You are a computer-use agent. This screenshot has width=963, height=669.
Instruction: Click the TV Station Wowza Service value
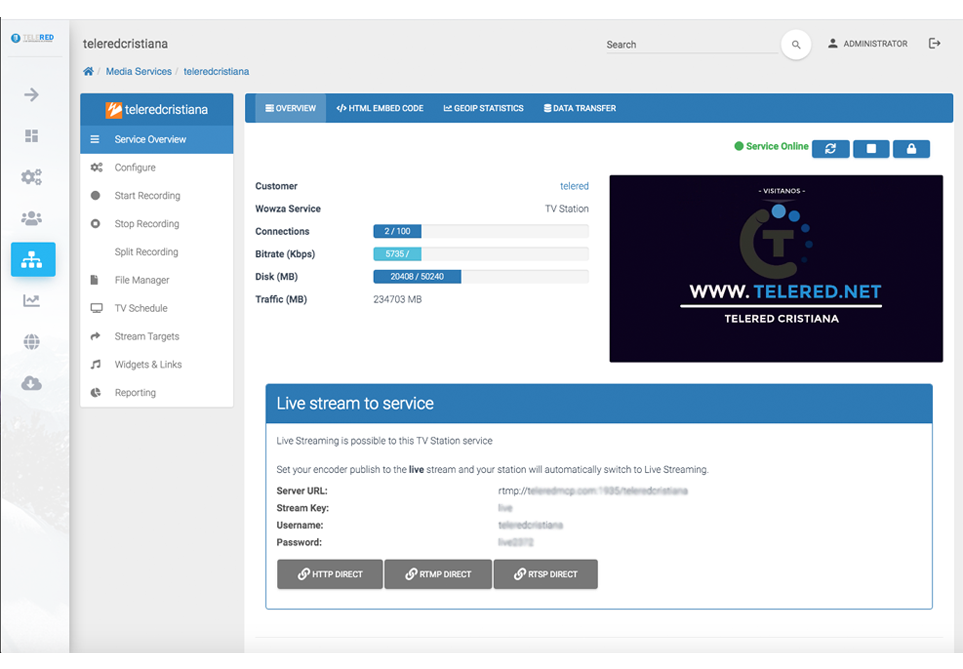point(566,209)
